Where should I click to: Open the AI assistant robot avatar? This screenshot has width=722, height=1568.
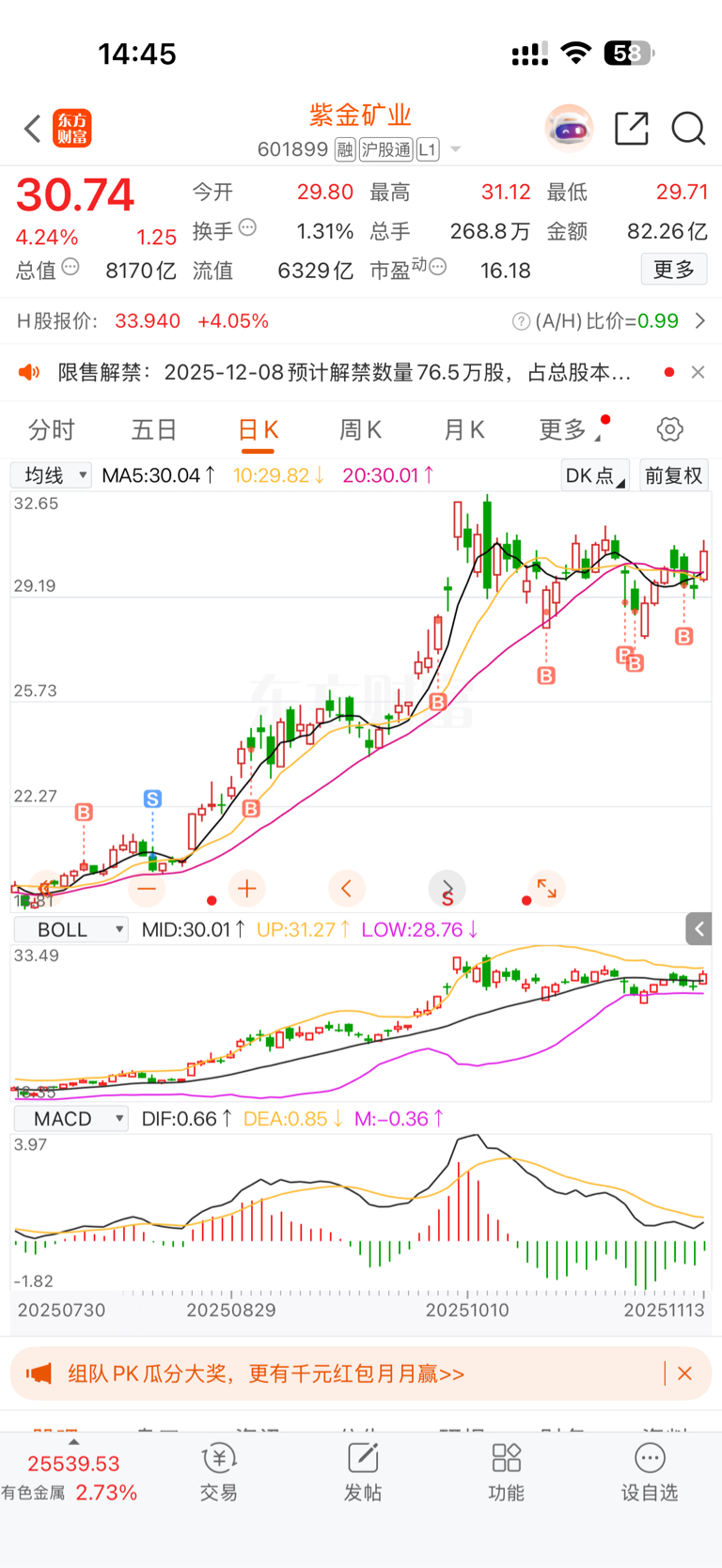point(569,129)
